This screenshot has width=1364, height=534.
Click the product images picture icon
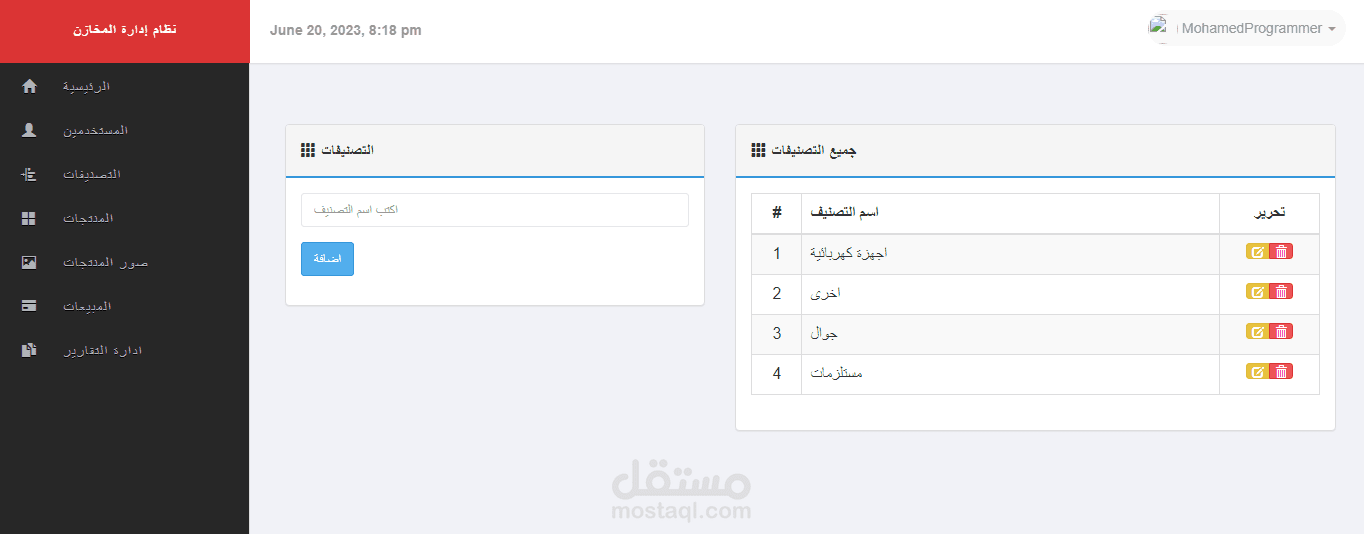click(x=29, y=262)
